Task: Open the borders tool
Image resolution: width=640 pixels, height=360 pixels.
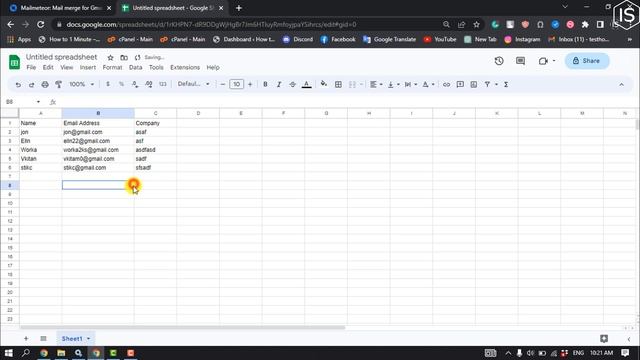Action: 338,84
